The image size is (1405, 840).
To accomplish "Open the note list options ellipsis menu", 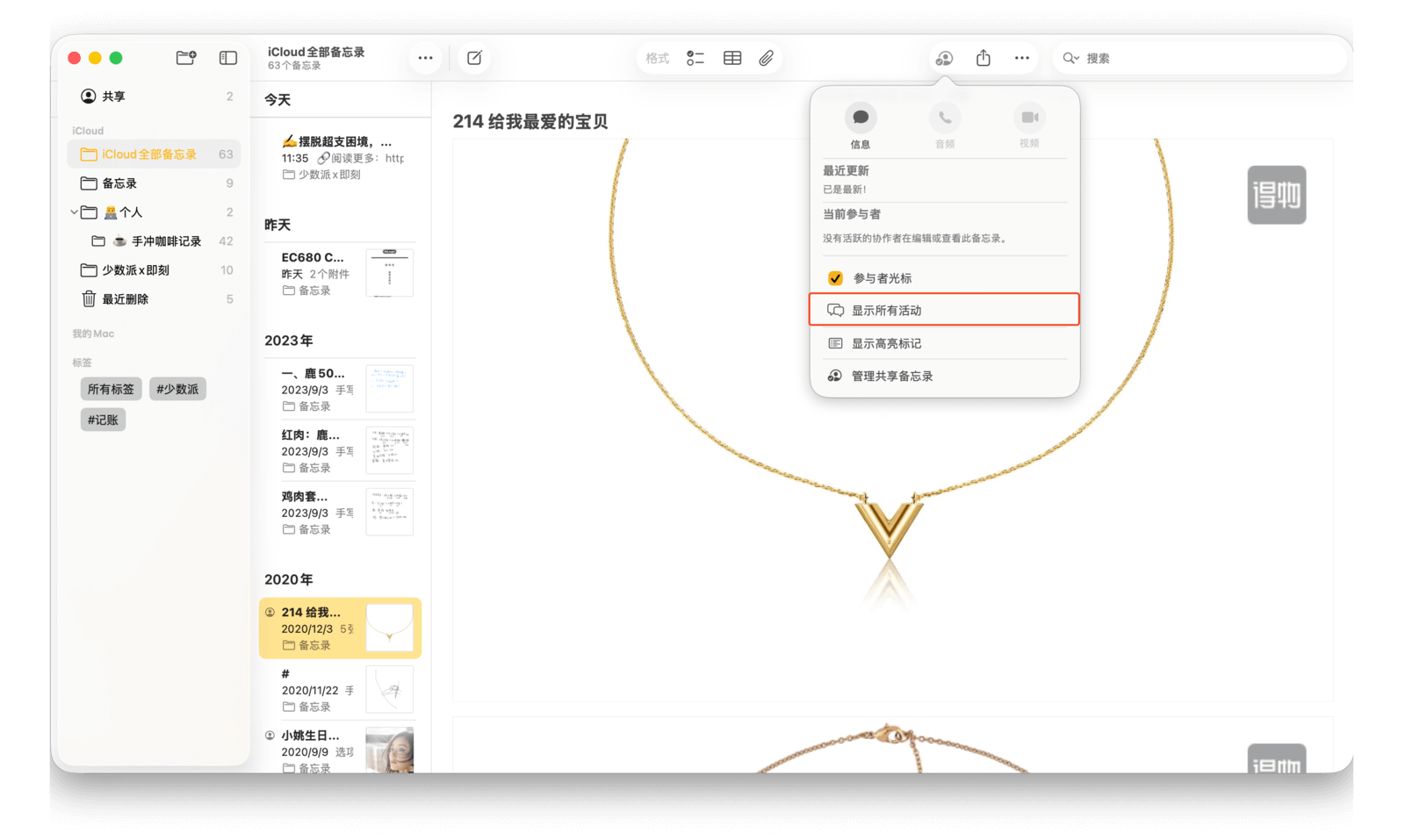I will coord(425,58).
